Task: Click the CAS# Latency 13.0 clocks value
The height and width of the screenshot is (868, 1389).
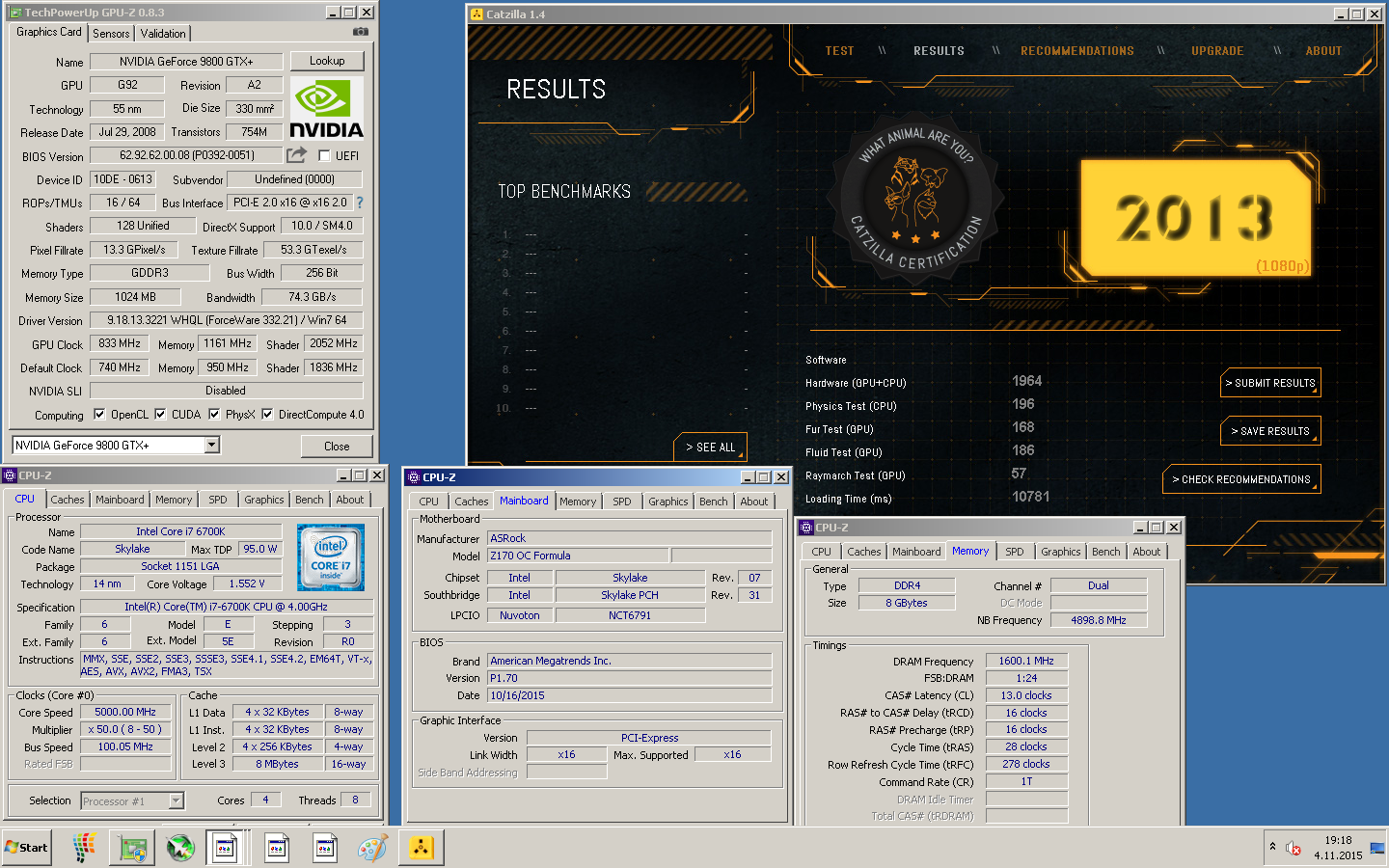Action: click(x=1026, y=695)
